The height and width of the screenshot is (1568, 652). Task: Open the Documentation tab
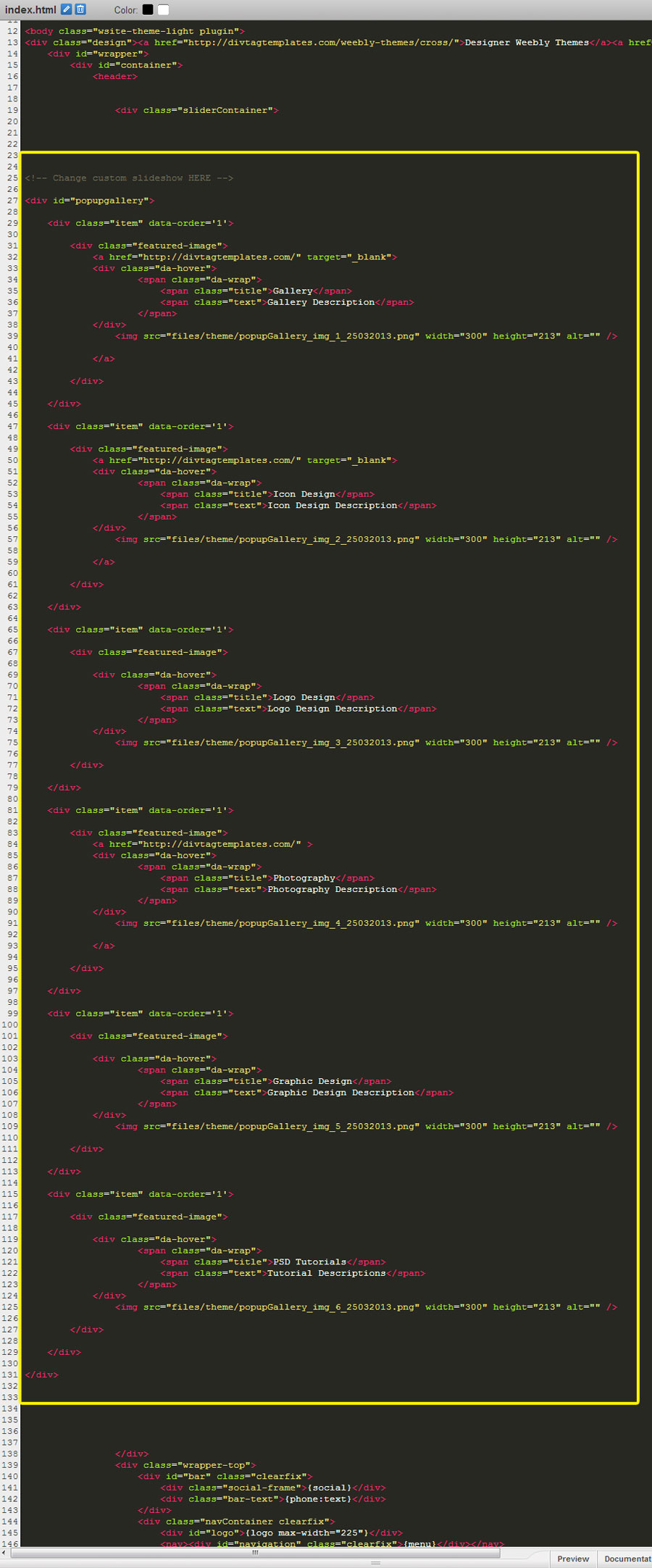[x=627, y=1559]
